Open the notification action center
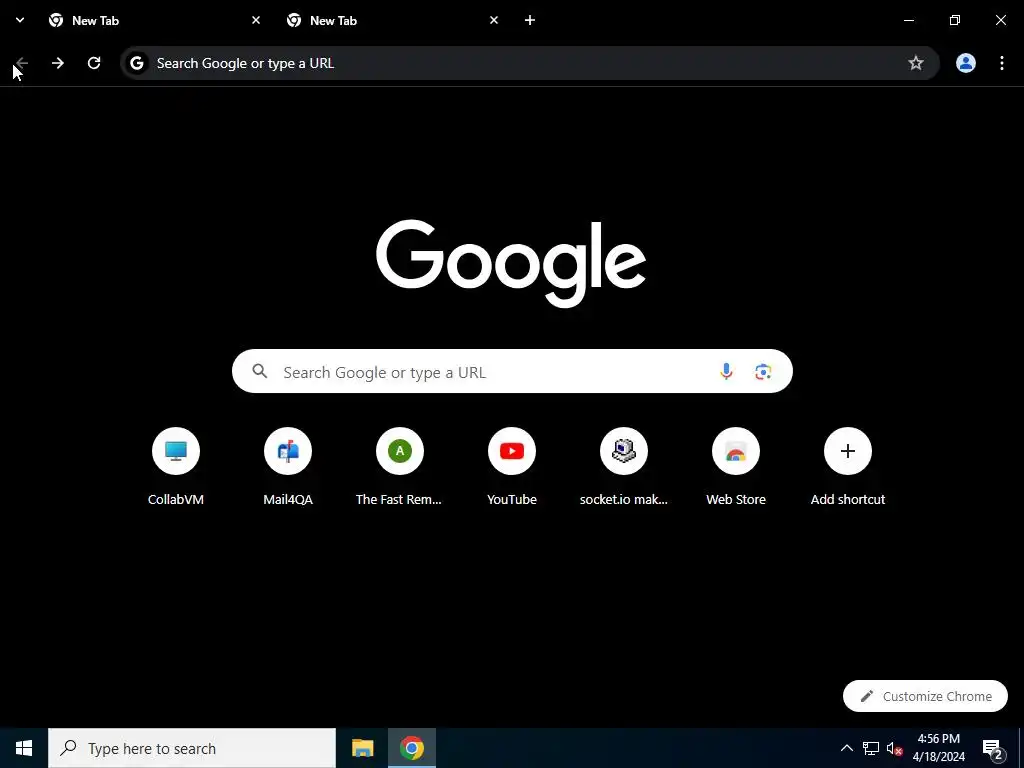 point(993,750)
